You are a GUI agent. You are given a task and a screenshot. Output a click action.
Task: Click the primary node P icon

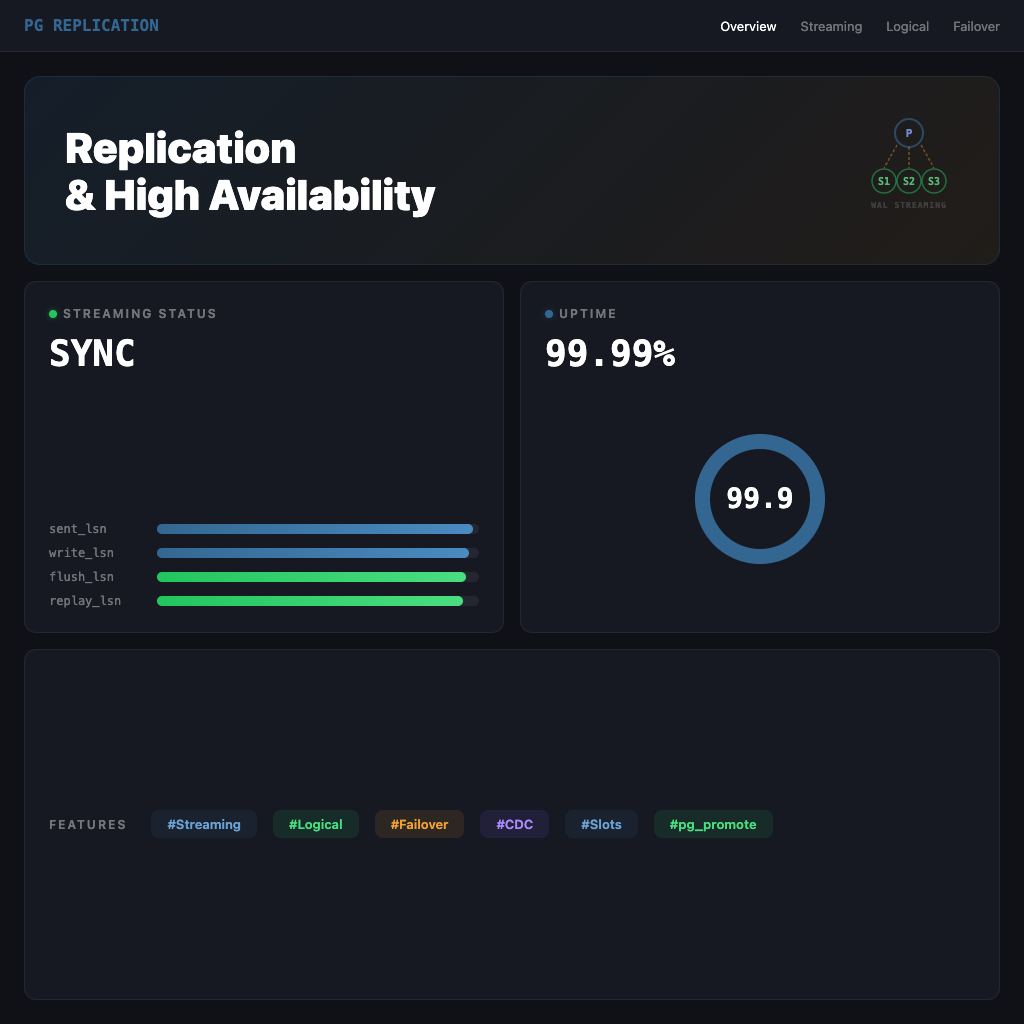tap(908, 133)
